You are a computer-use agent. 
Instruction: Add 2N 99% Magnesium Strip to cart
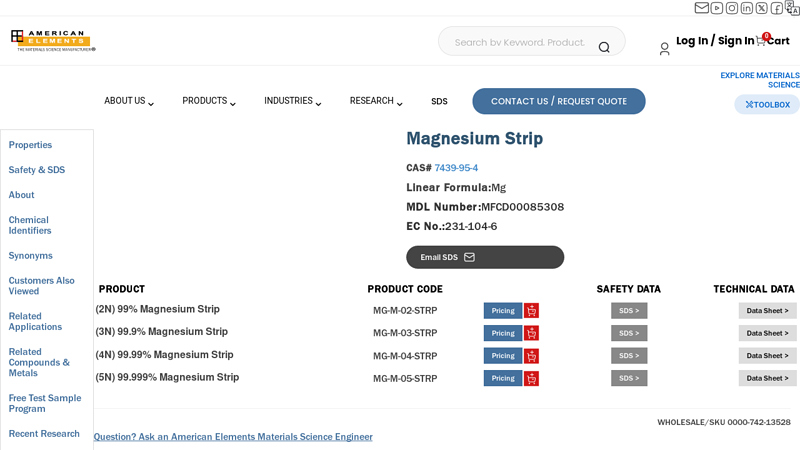click(x=531, y=311)
